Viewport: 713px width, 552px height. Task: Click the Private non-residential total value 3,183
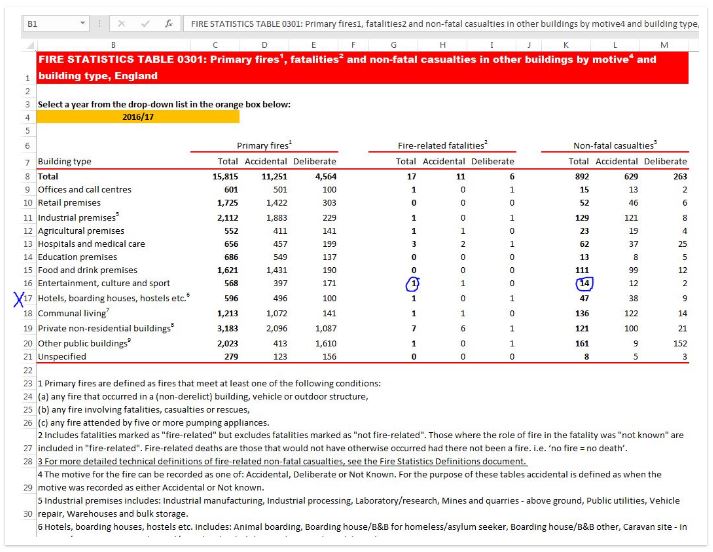click(228, 328)
